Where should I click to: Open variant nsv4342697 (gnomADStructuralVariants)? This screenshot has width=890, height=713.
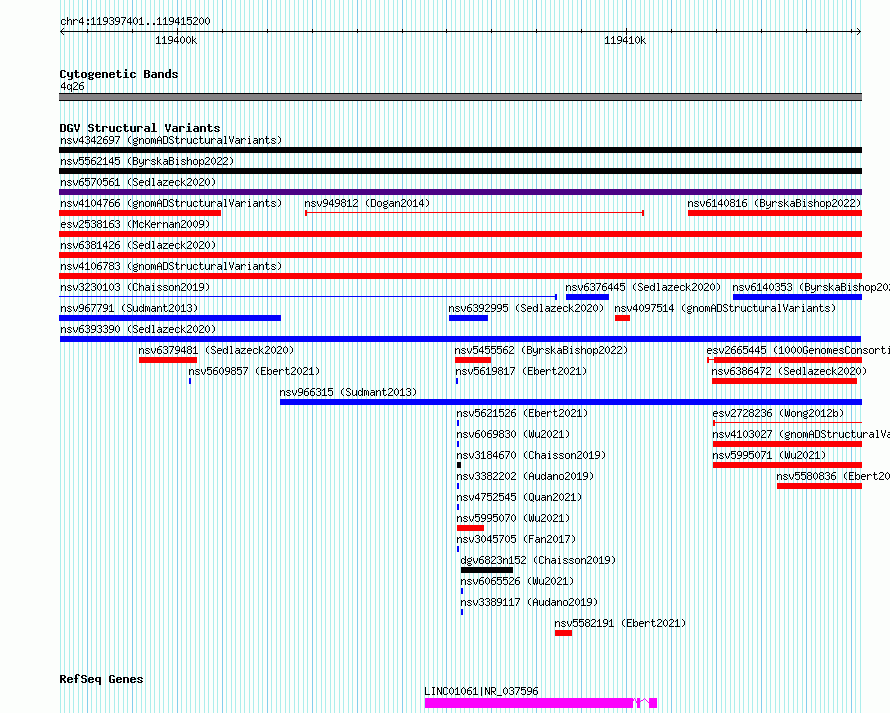pyautogui.click(x=171, y=140)
